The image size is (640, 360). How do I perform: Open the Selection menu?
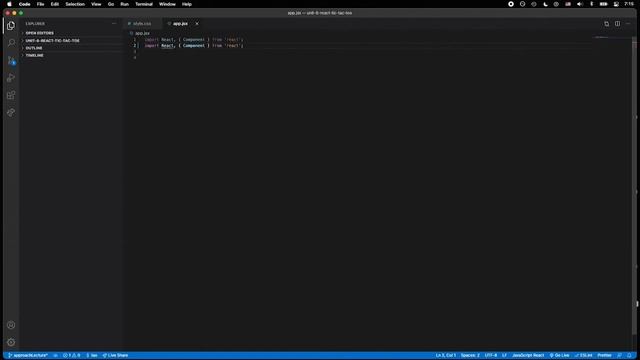(x=75, y=4)
